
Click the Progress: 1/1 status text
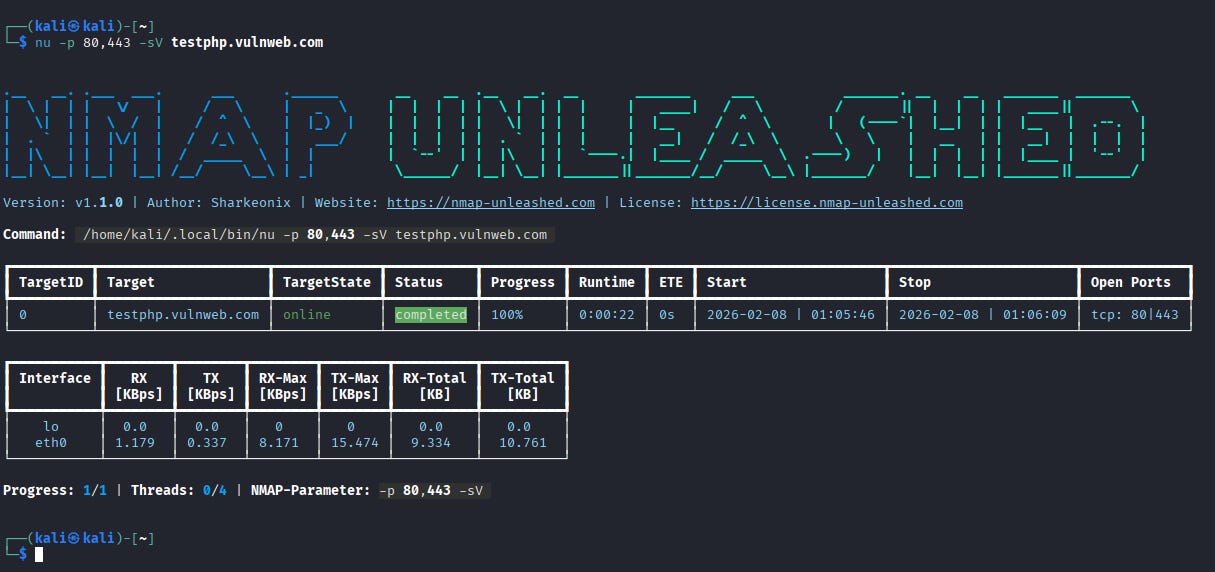pos(55,490)
